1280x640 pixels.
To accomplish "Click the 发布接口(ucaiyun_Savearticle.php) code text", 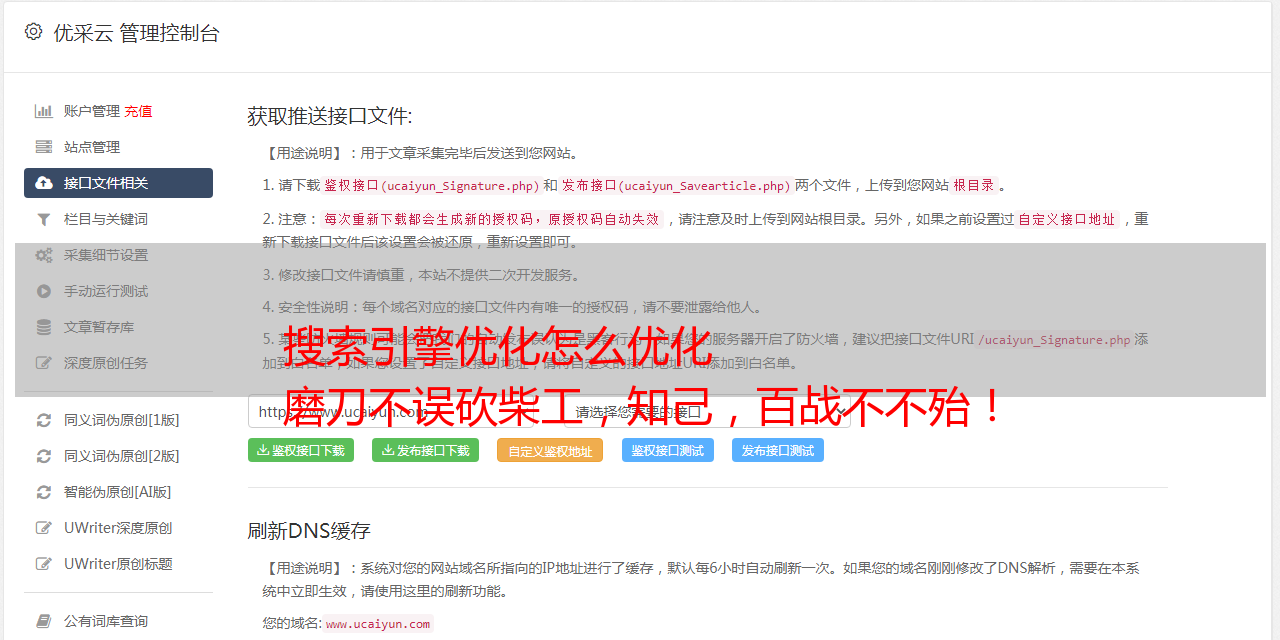I will click(676, 186).
